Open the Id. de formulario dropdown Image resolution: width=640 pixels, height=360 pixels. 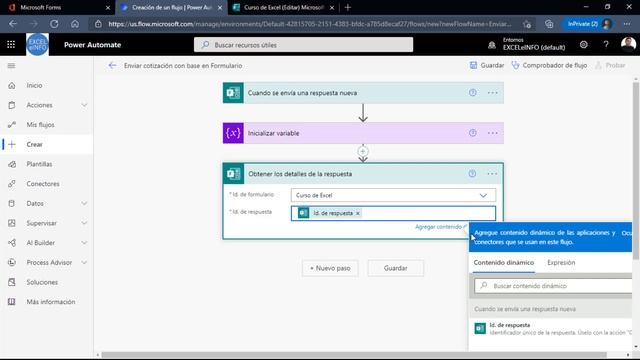pyautogui.click(x=393, y=195)
